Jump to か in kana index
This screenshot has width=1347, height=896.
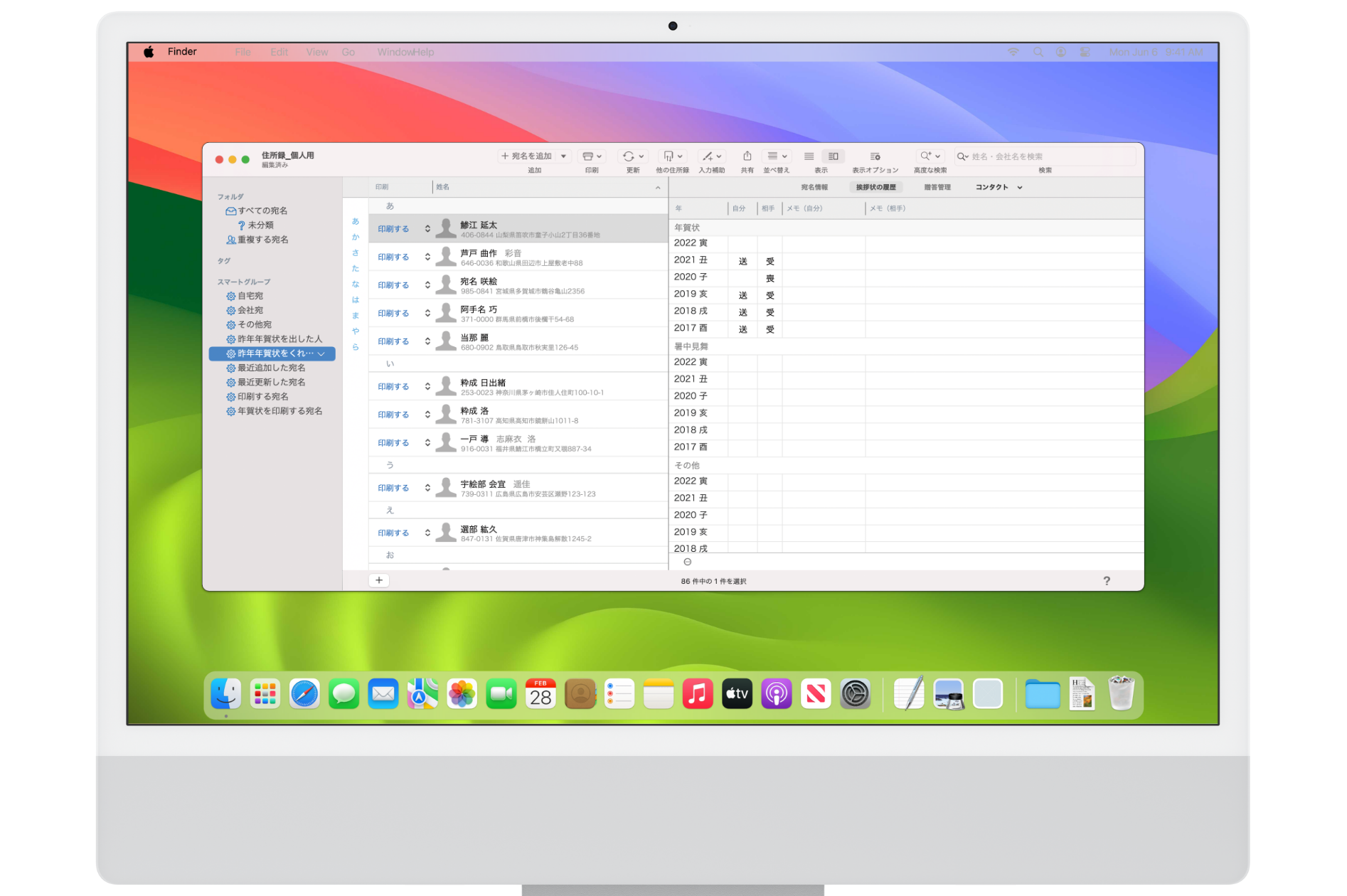click(356, 237)
